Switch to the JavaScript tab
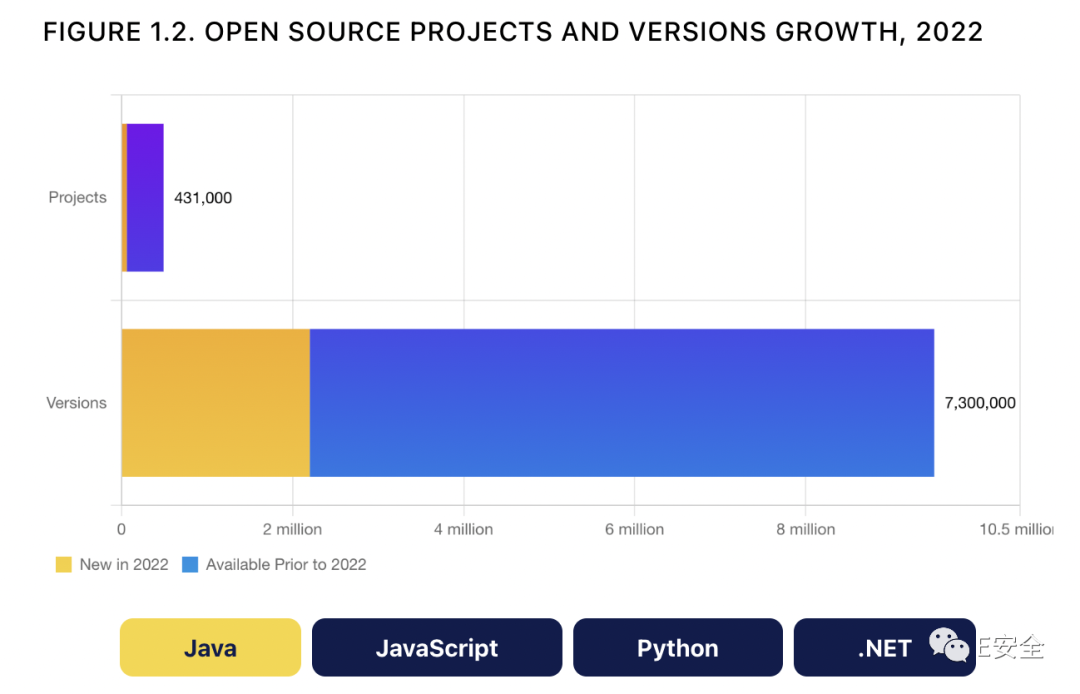 437,648
